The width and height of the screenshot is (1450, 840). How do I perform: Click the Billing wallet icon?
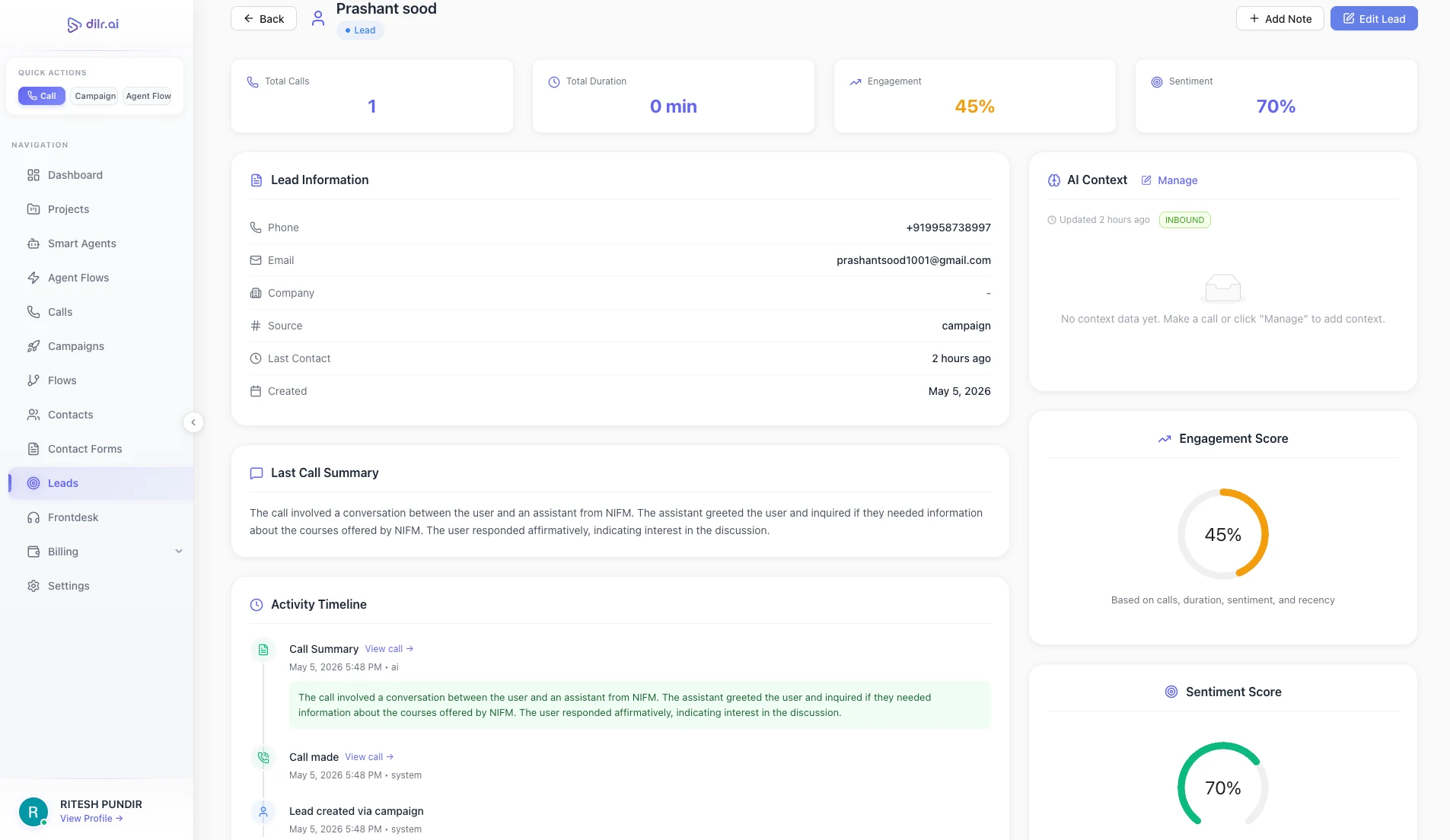33,552
